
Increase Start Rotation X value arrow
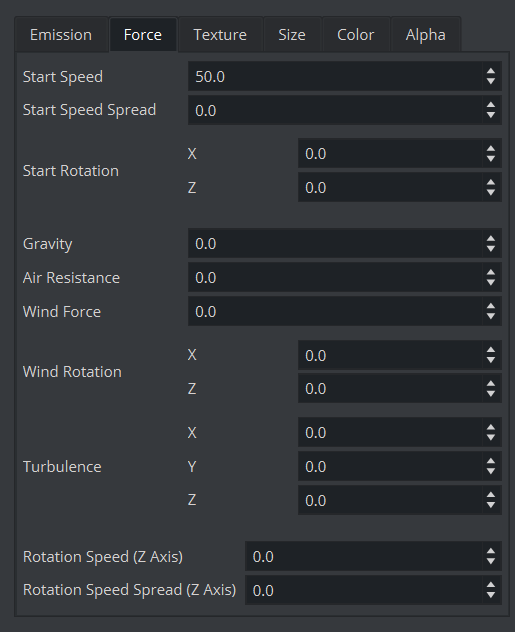[x=490, y=149]
